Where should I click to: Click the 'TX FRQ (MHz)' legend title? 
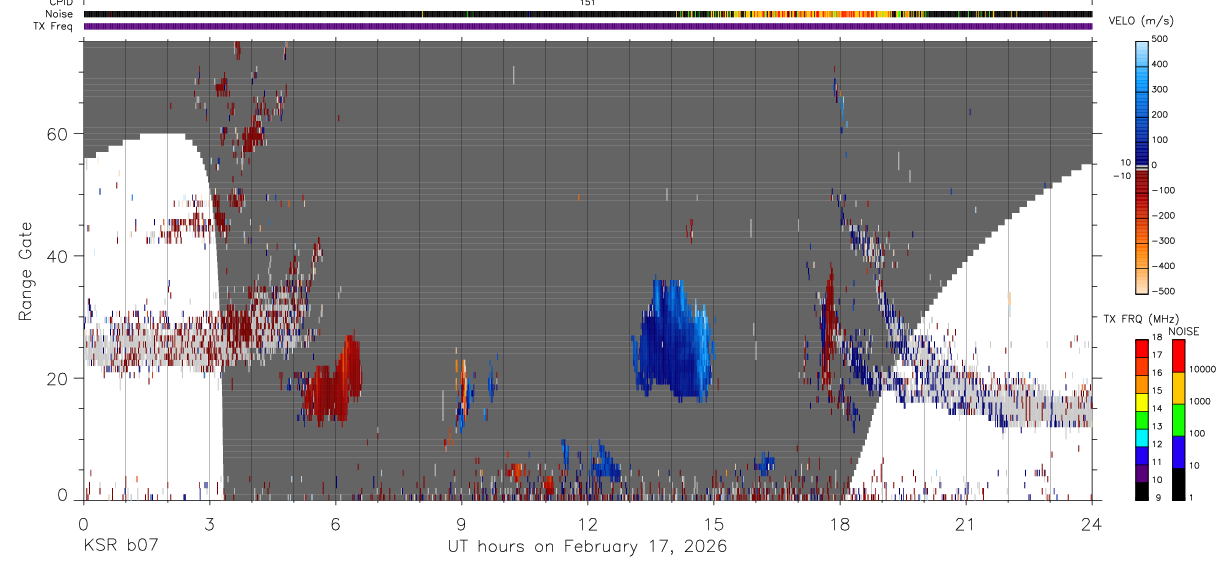click(x=1143, y=318)
